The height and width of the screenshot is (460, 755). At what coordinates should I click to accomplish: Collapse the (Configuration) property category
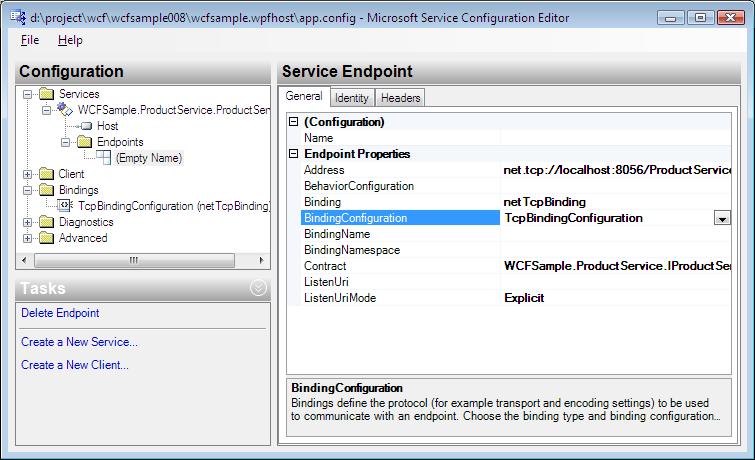[x=293, y=122]
